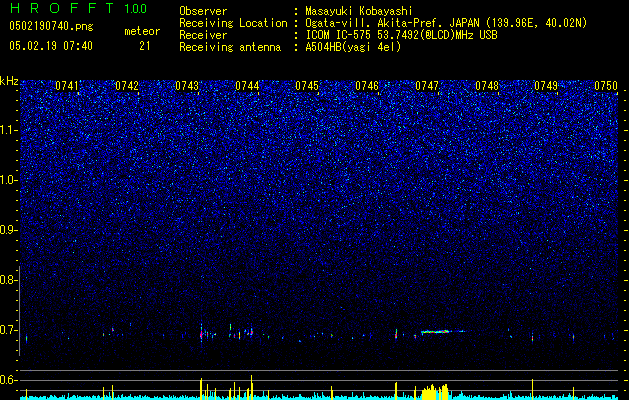
Task: Click the meteor count value 21
Action: [x=145, y=46]
